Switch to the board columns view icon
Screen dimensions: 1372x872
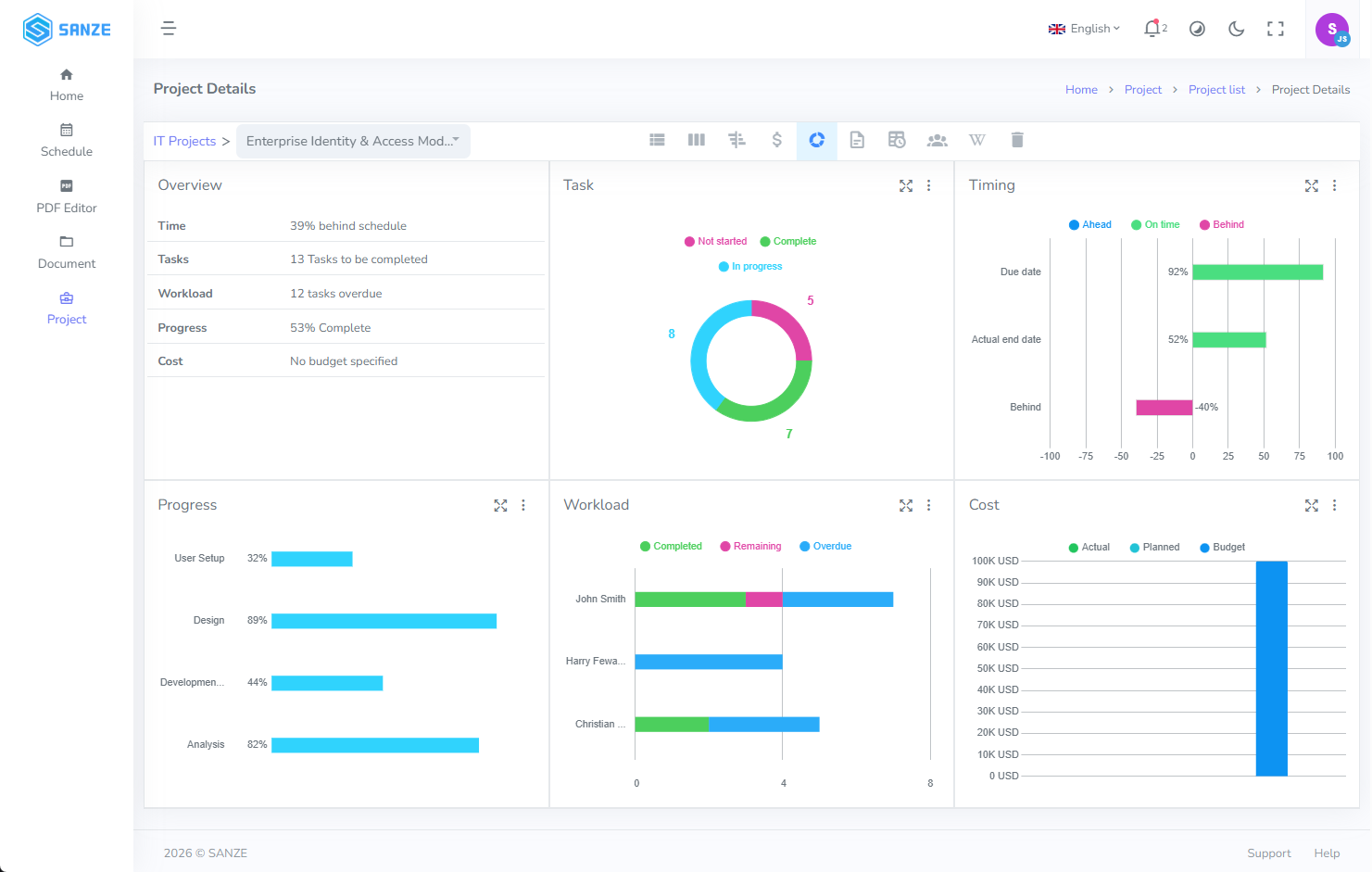point(697,140)
